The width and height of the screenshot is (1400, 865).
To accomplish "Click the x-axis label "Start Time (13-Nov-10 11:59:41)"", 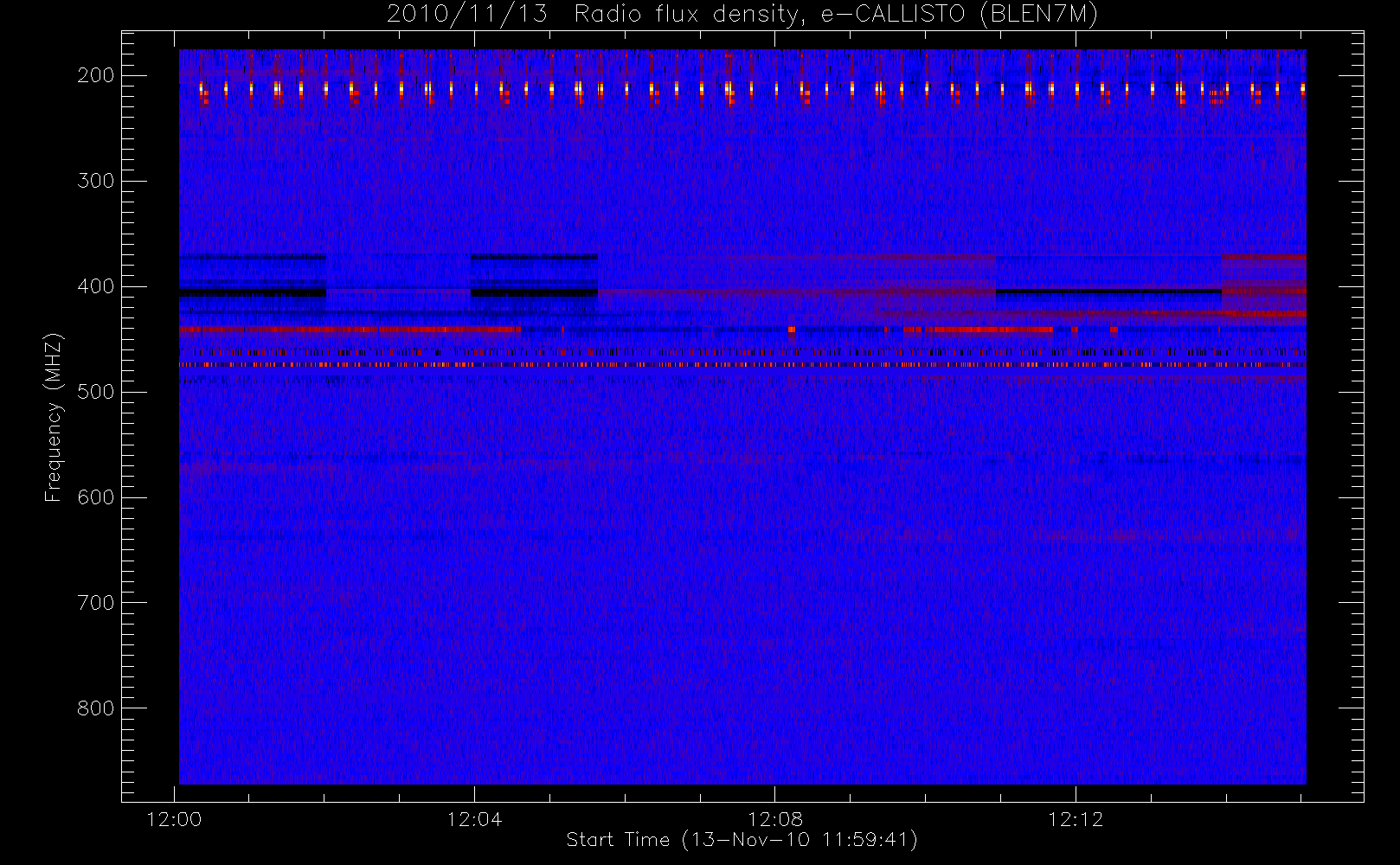I will tap(742, 840).
